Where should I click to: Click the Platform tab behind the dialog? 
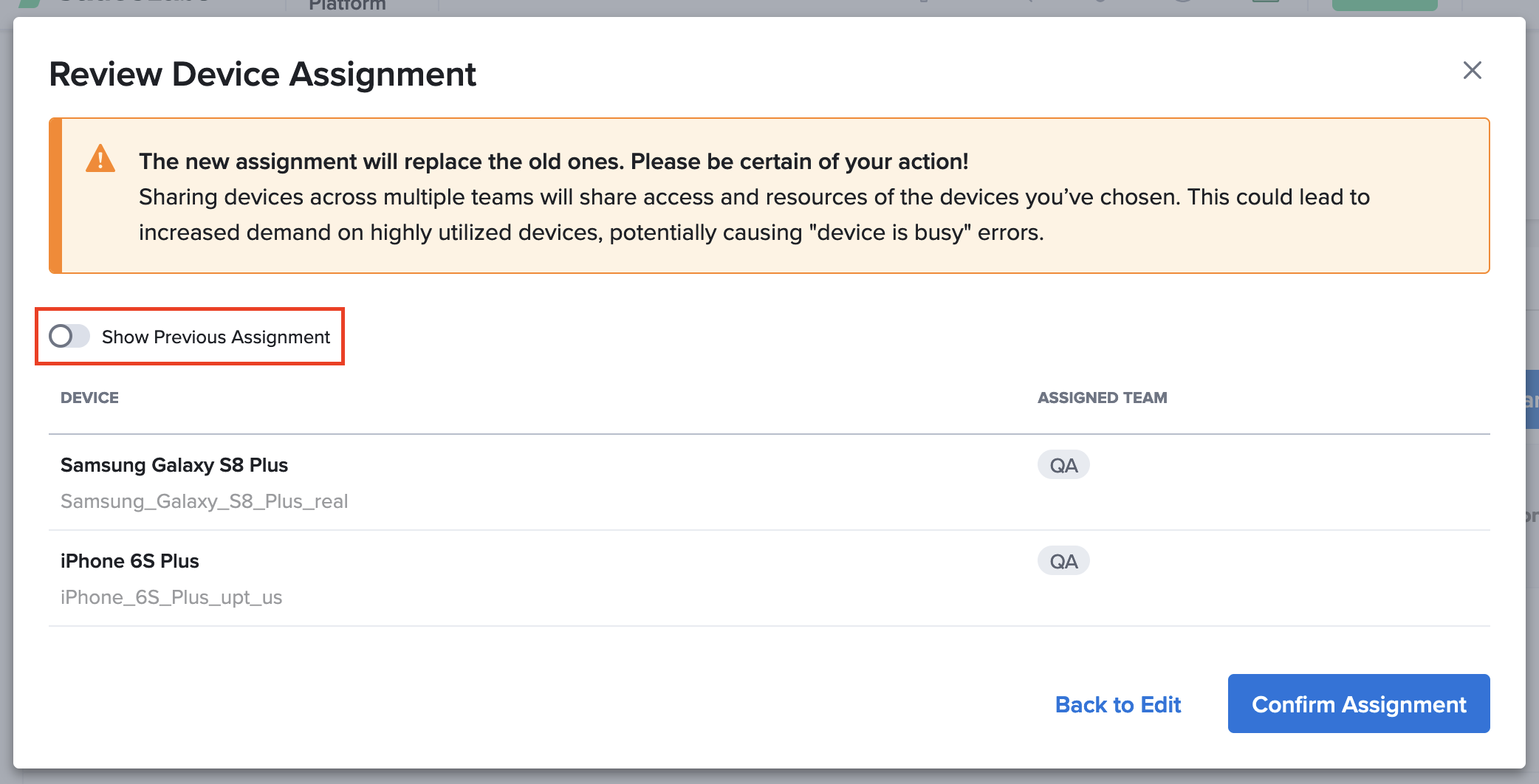[x=347, y=7]
